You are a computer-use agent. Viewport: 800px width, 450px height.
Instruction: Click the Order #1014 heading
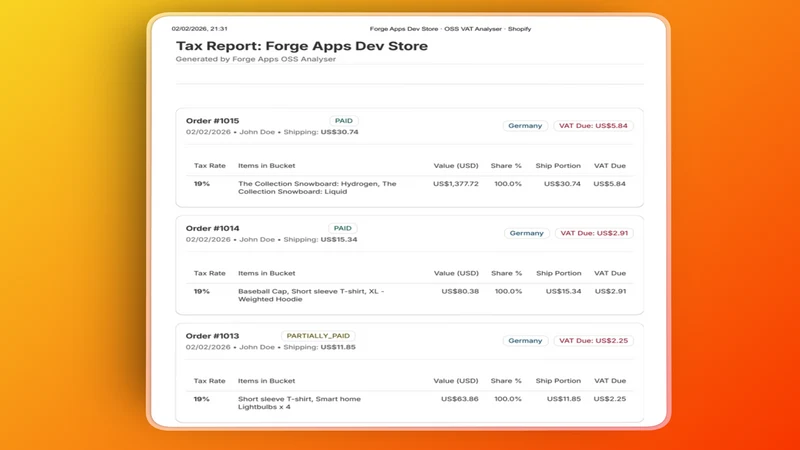click(212, 229)
